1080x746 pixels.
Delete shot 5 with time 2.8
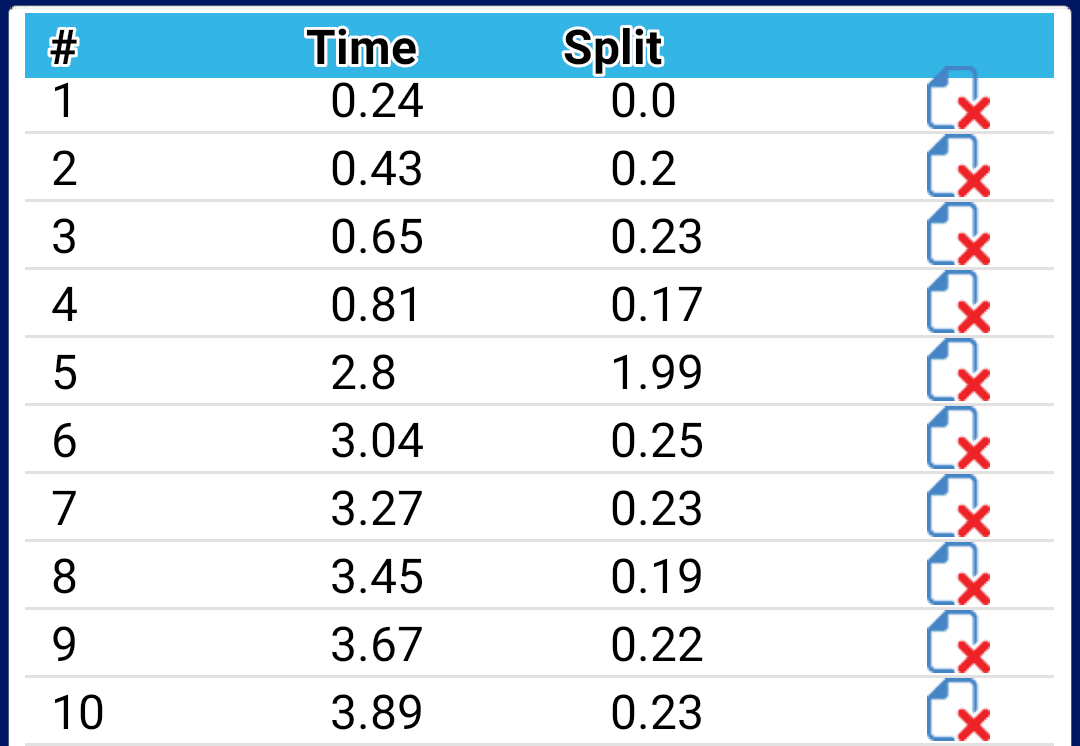[958, 370]
